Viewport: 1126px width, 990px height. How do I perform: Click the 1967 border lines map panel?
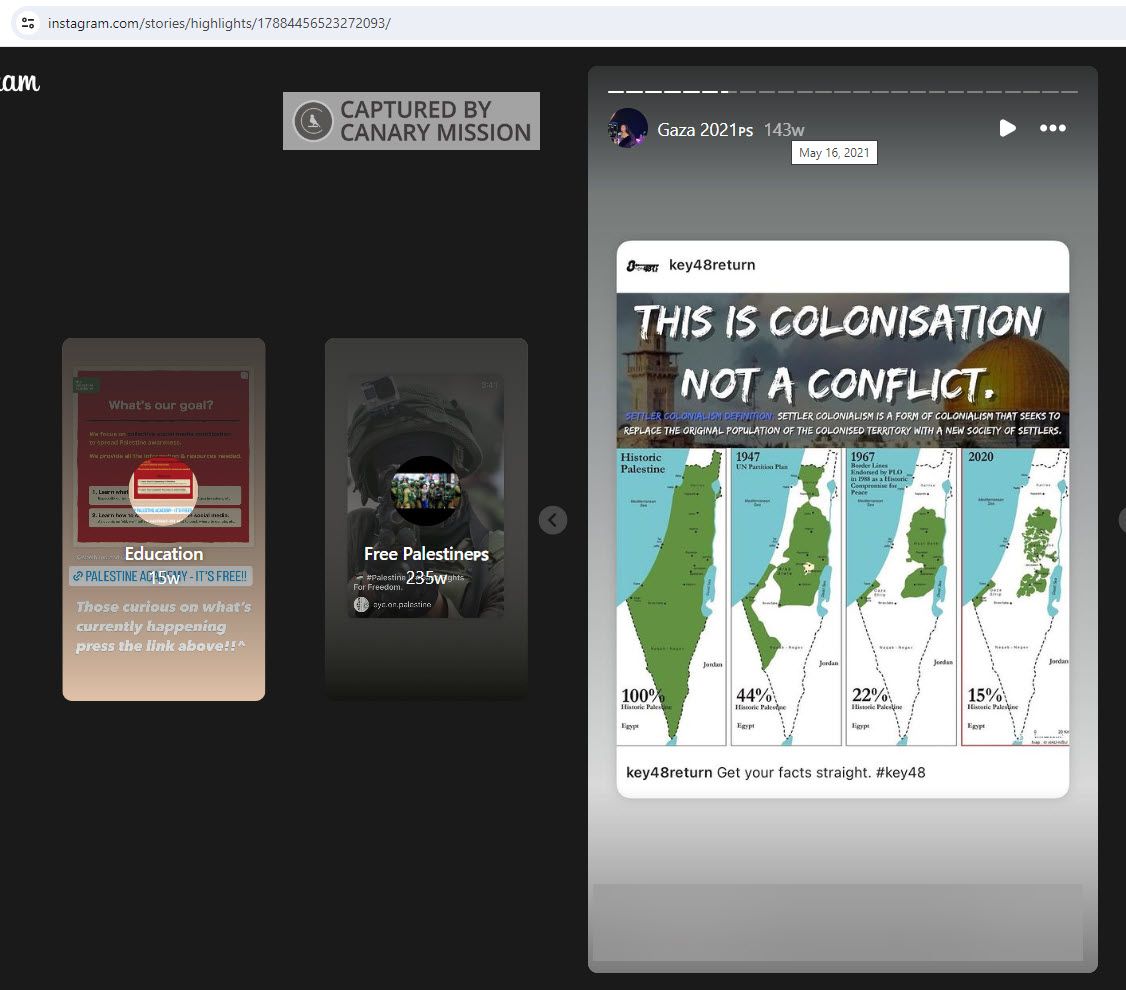(901, 597)
